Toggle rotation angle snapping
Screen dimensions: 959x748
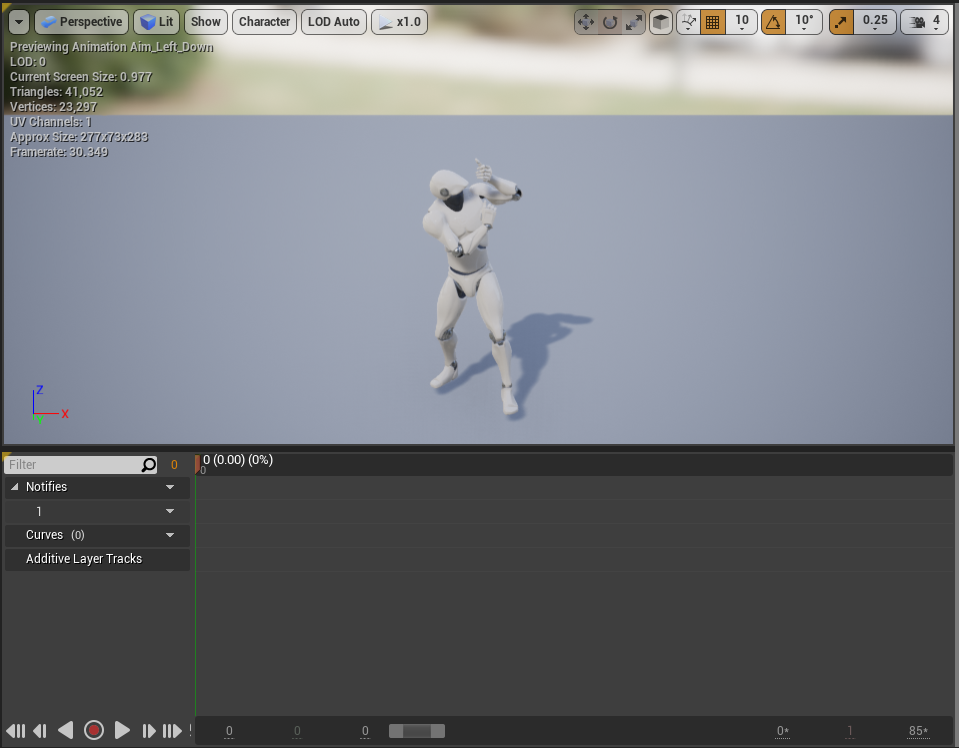[x=774, y=23]
